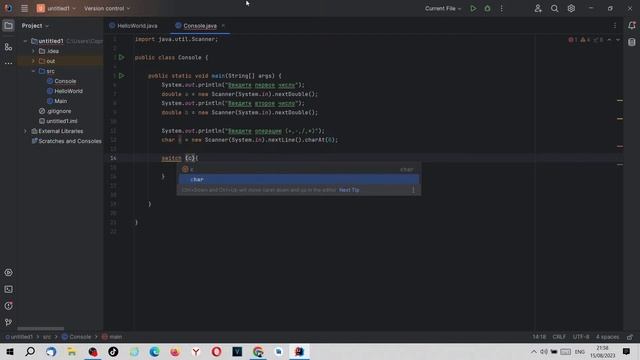Choose the 'char' completion suggestion

click(x=298, y=180)
